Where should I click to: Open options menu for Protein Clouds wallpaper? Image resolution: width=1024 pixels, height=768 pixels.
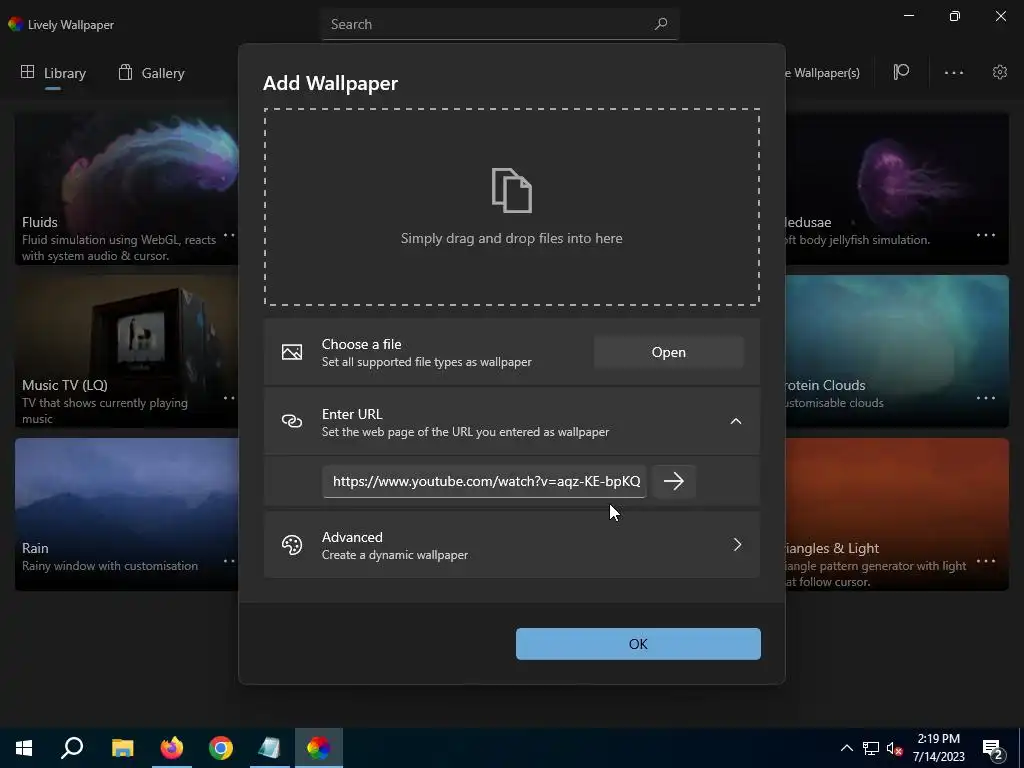(985, 398)
